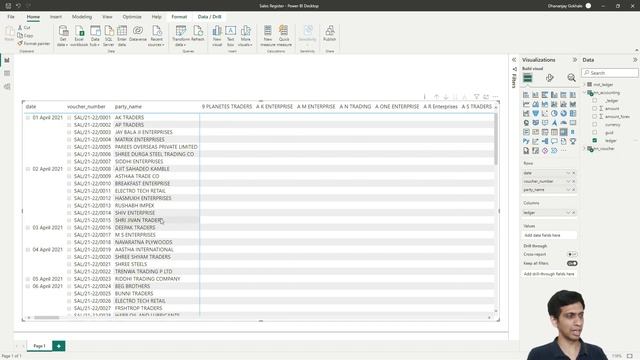Click the matrix vertical scrollbar

(x=496, y=139)
